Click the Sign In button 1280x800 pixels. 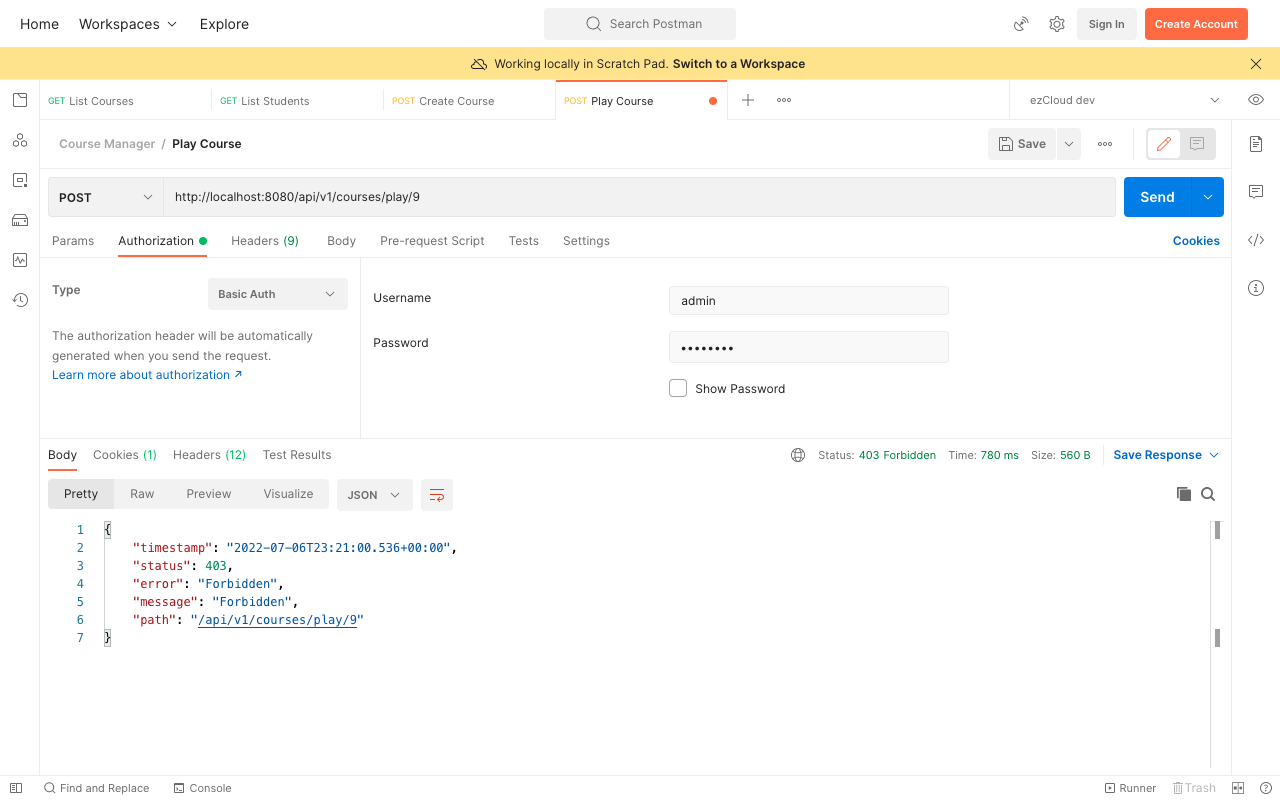(1106, 24)
